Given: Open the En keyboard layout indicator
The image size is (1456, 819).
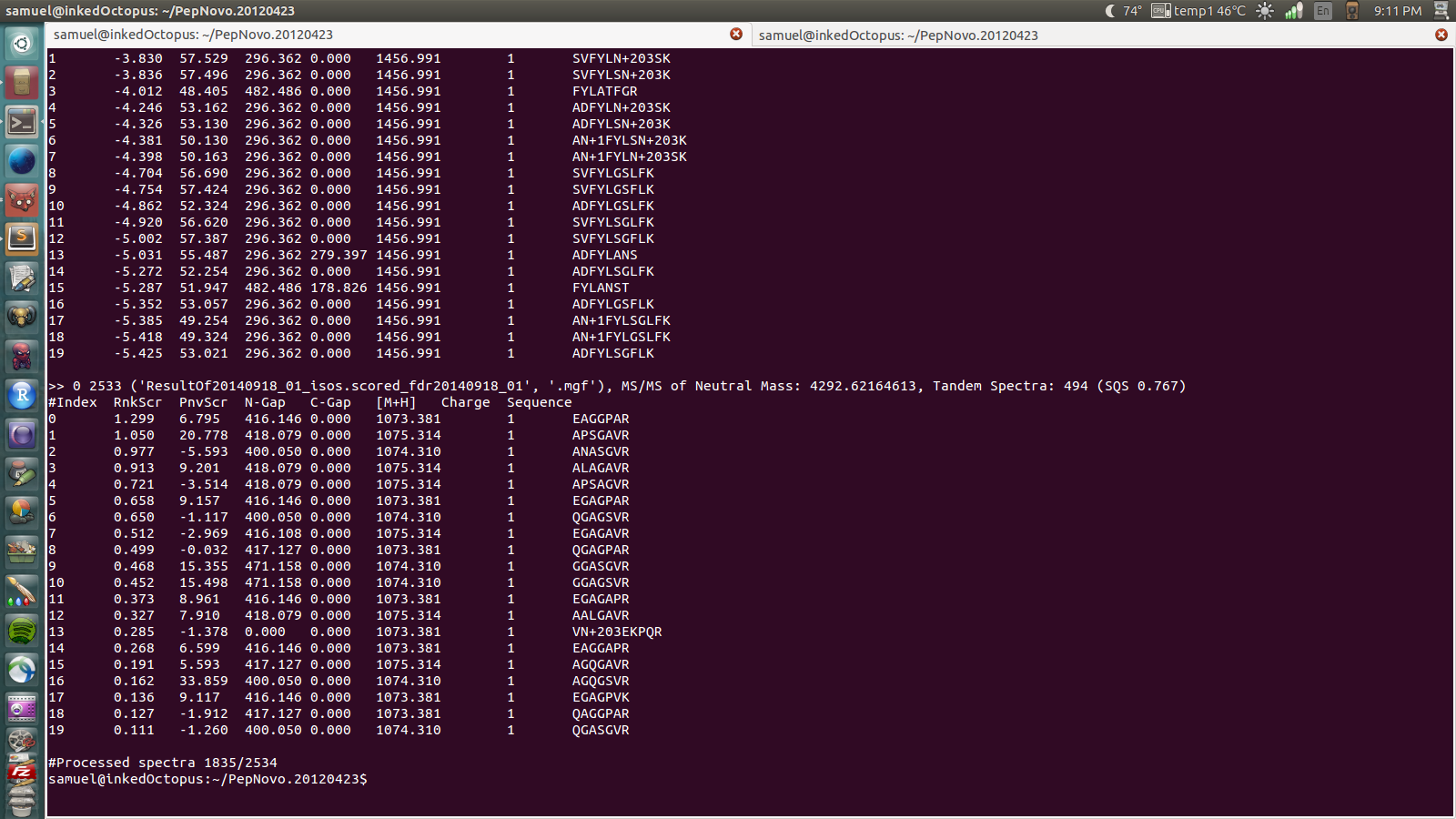Looking at the screenshot, I should coord(1323,11).
